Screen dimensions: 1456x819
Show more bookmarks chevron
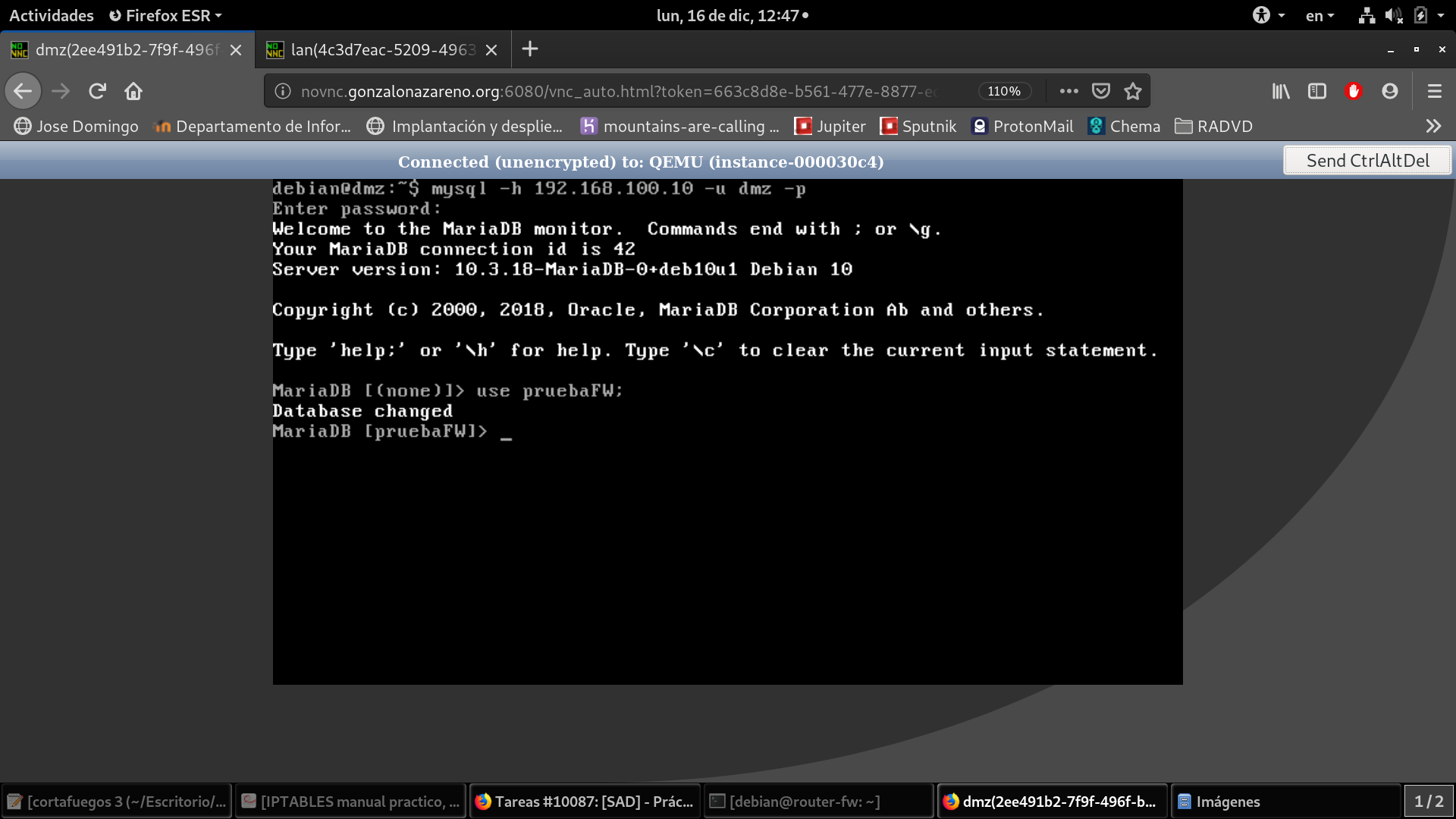point(1432,127)
